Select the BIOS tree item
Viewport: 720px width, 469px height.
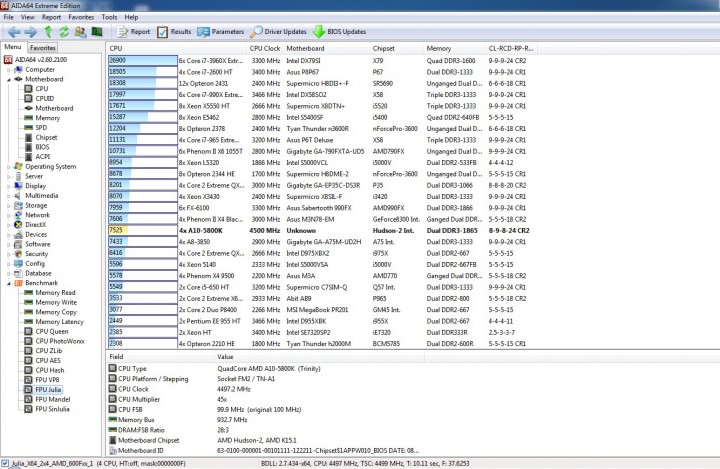(x=42, y=147)
